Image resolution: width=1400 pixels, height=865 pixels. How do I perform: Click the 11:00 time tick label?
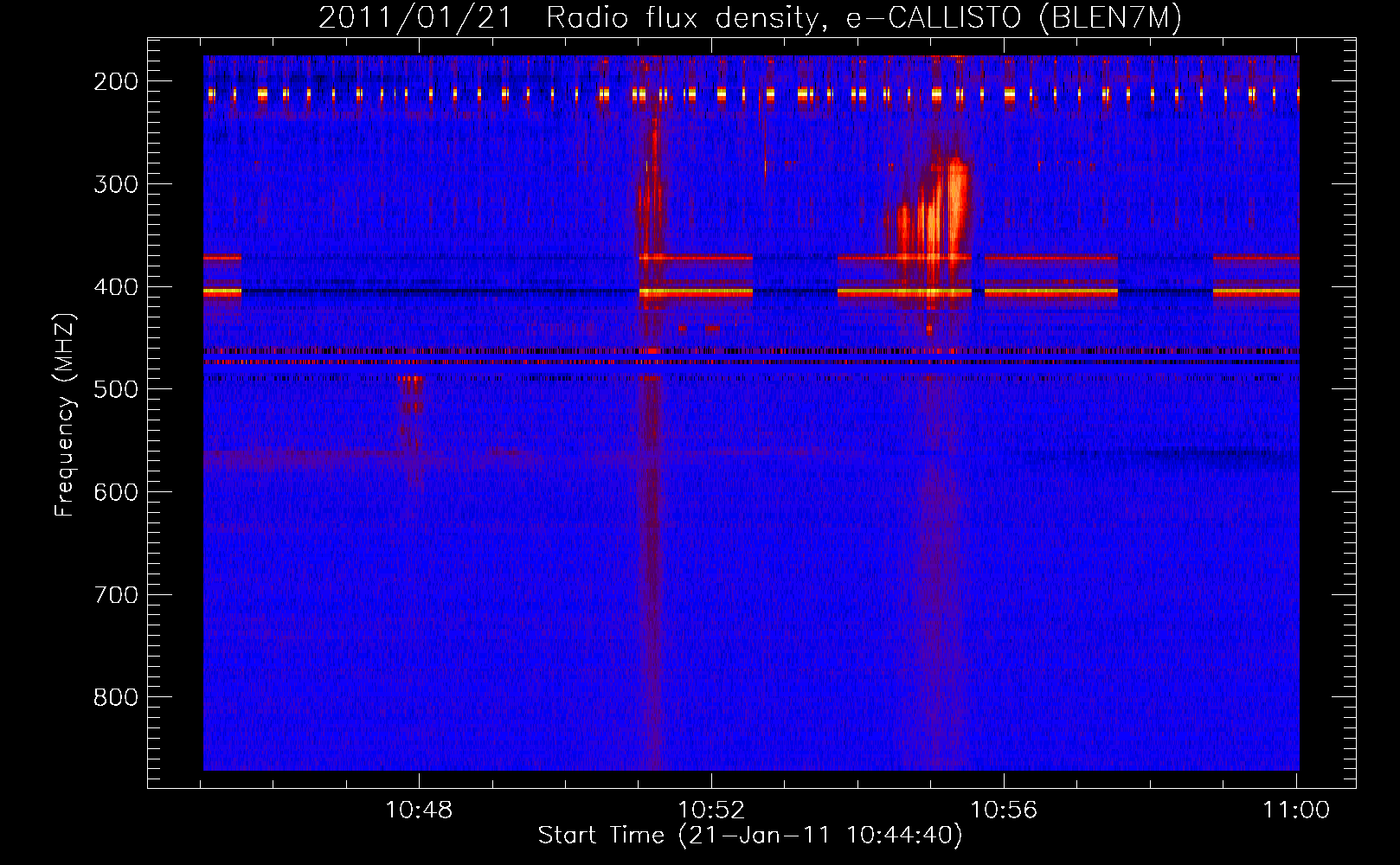coord(1295,811)
